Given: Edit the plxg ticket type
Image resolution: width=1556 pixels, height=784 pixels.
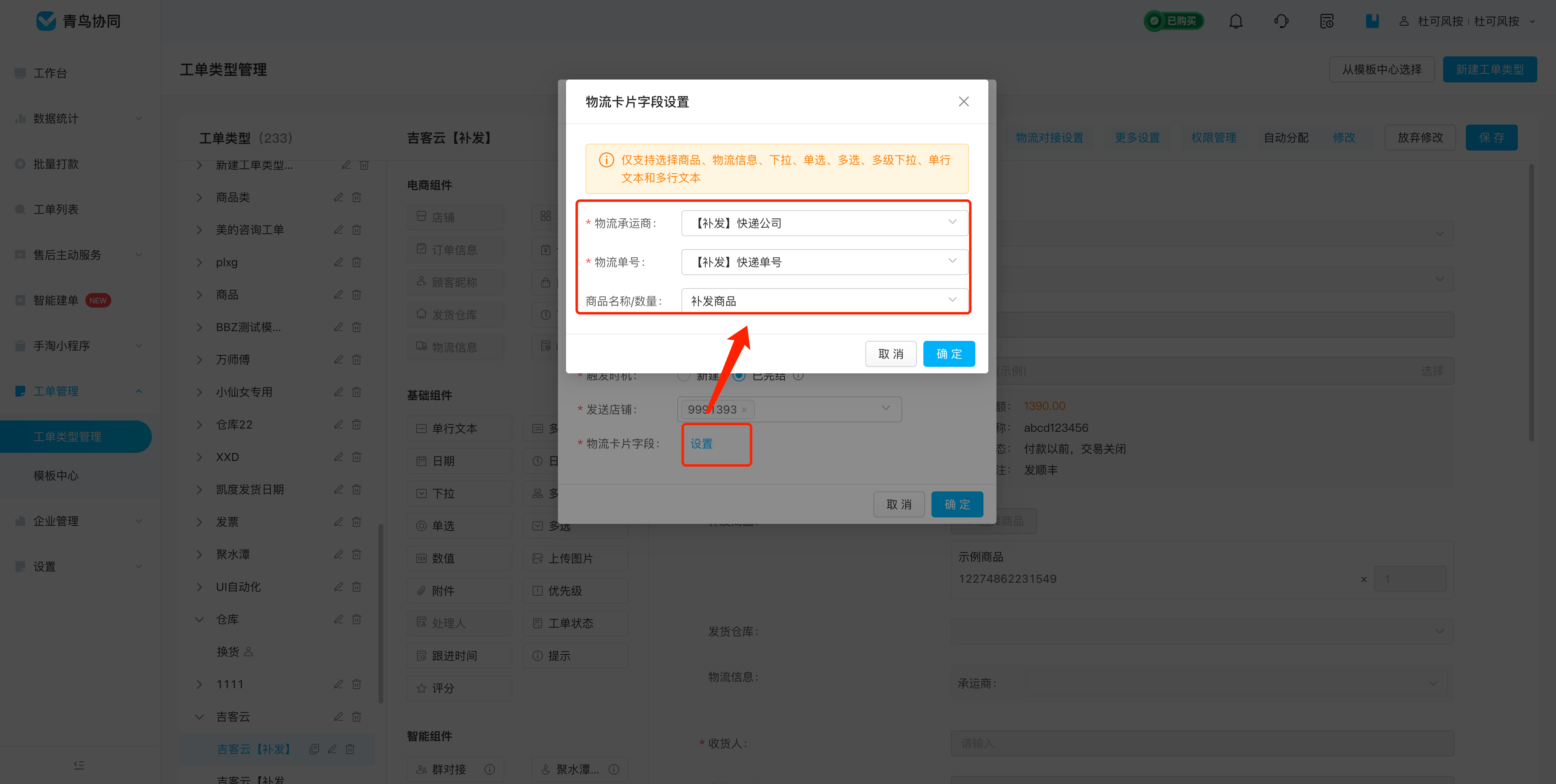Looking at the screenshot, I should (339, 262).
